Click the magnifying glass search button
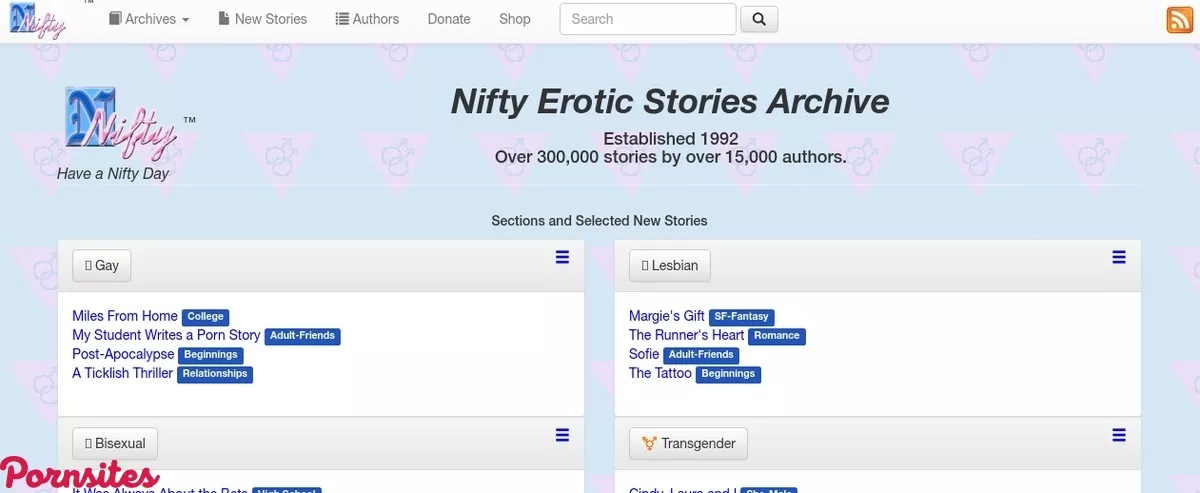 tap(759, 19)
